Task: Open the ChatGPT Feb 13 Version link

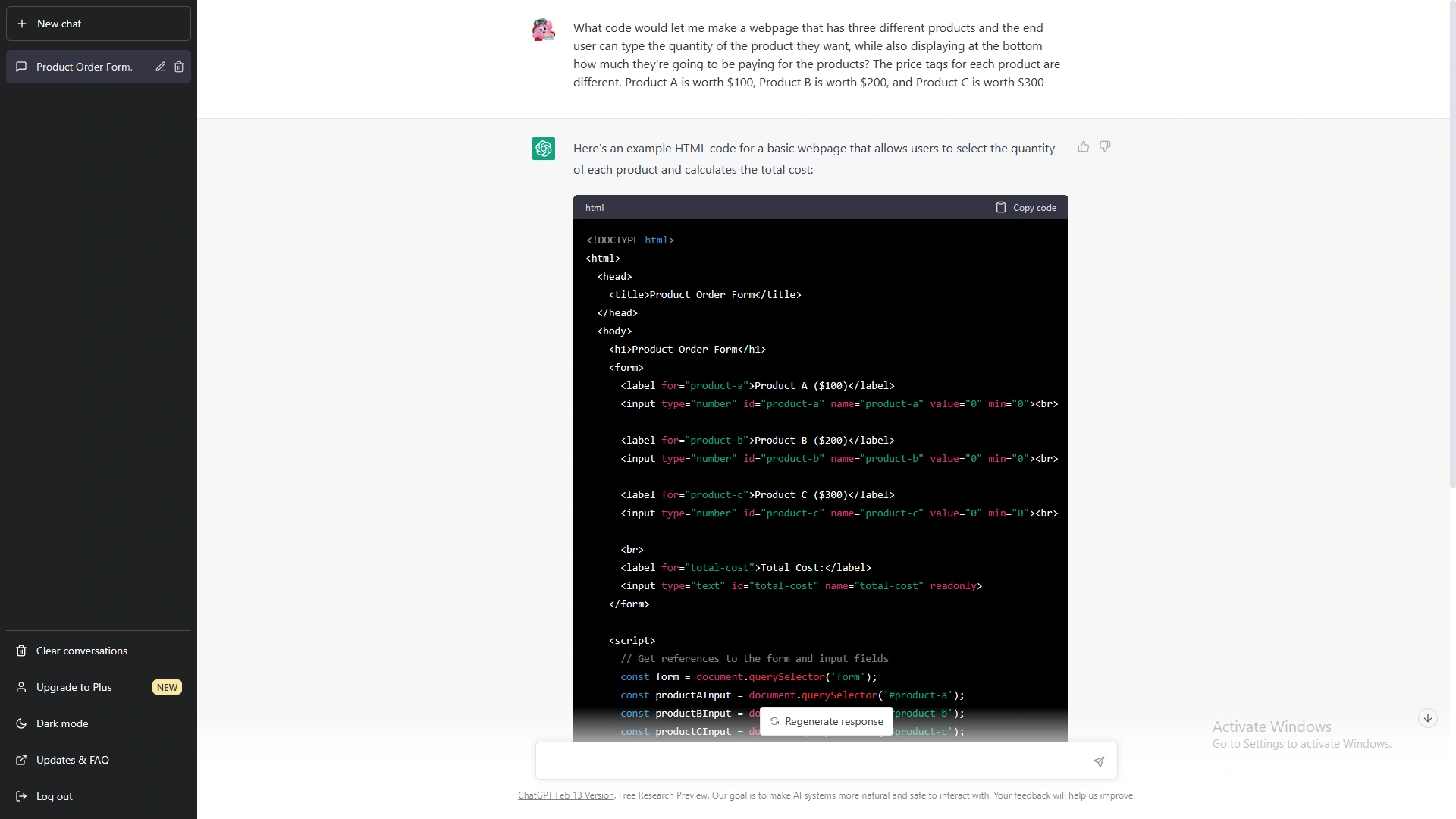Action: (566, 795)
